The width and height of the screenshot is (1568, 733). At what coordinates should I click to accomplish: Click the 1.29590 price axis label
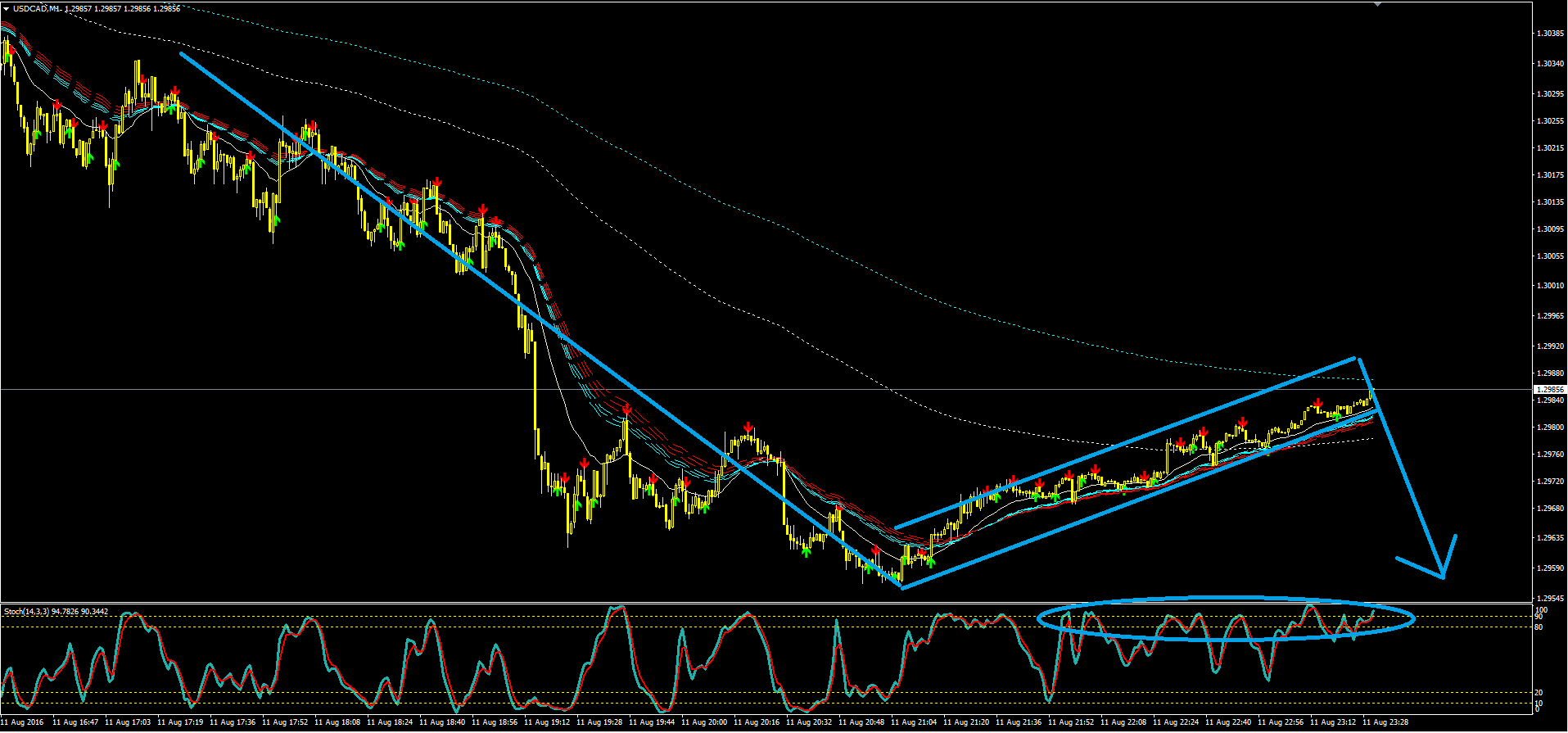click(x=1551, y=568)
